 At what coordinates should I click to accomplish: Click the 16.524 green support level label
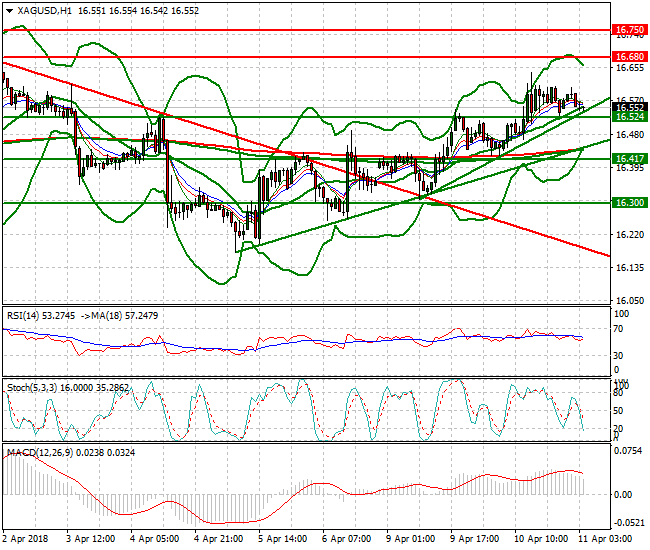point(630,116)
